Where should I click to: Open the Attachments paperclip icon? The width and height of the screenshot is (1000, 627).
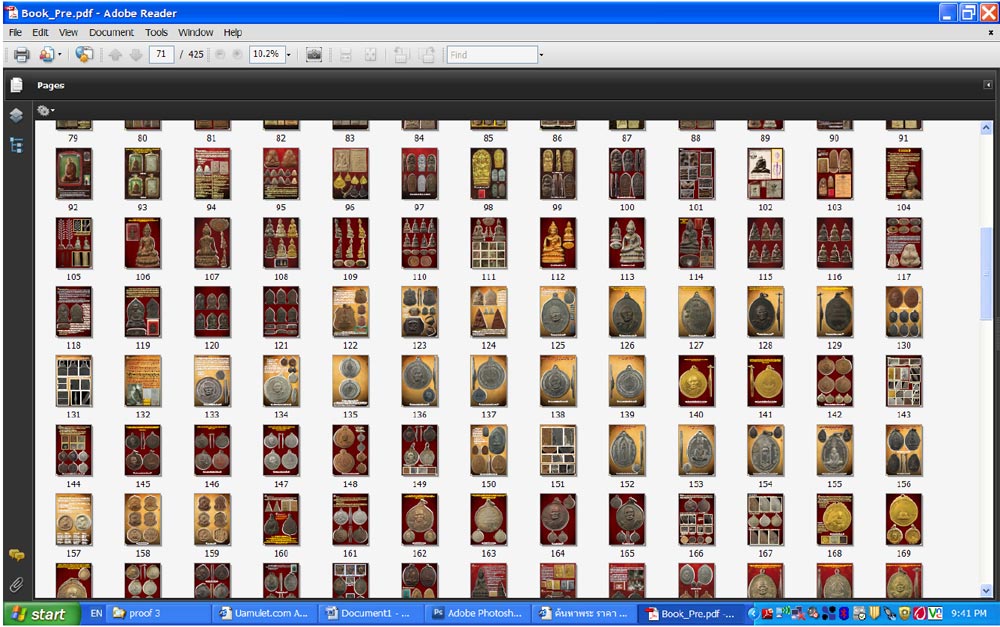click(16, 584)
